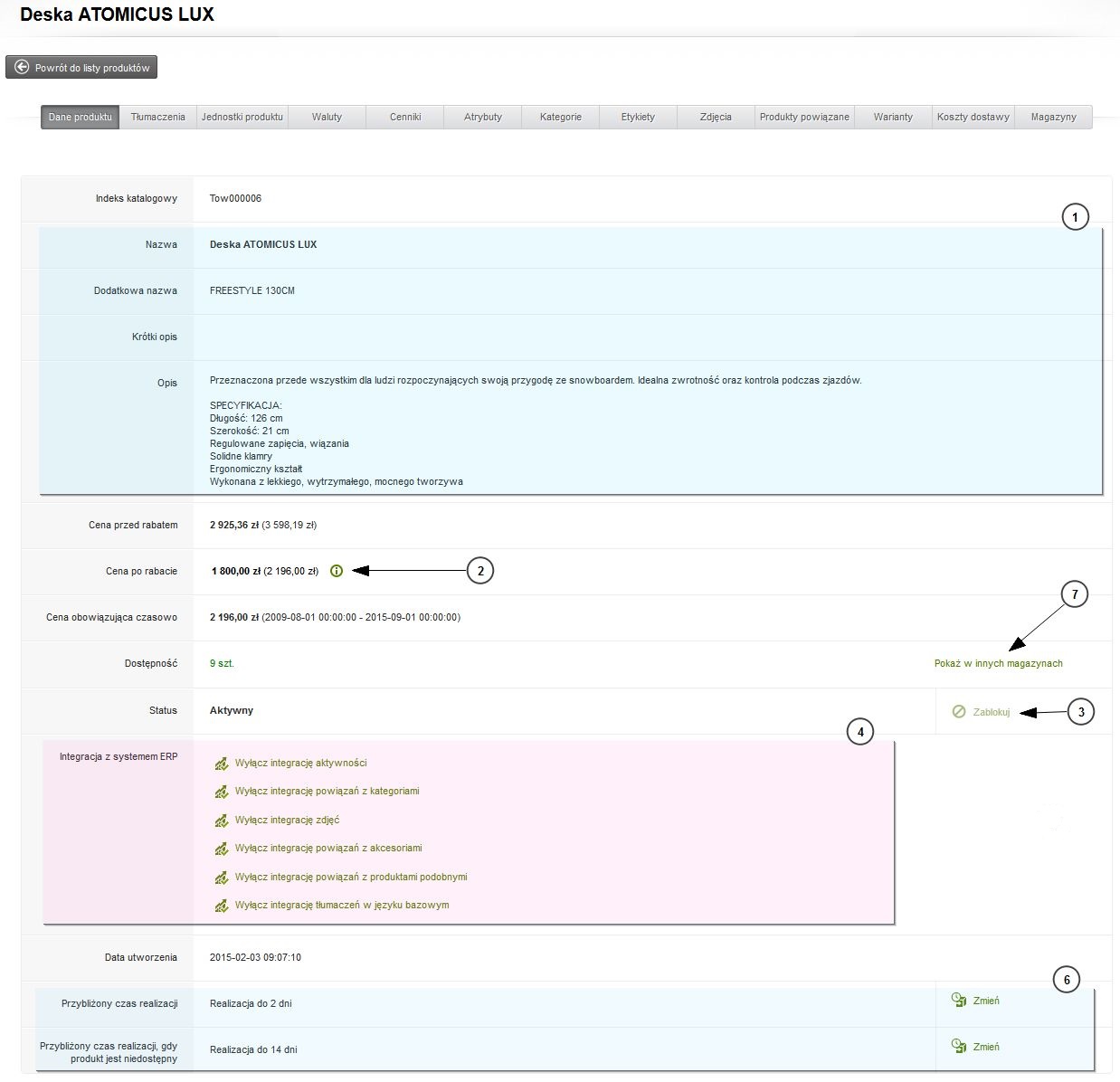The width and height of the screenshot is (1120, 1082).
Task: Open the Etykiety tab
Action: pos(639,117)
